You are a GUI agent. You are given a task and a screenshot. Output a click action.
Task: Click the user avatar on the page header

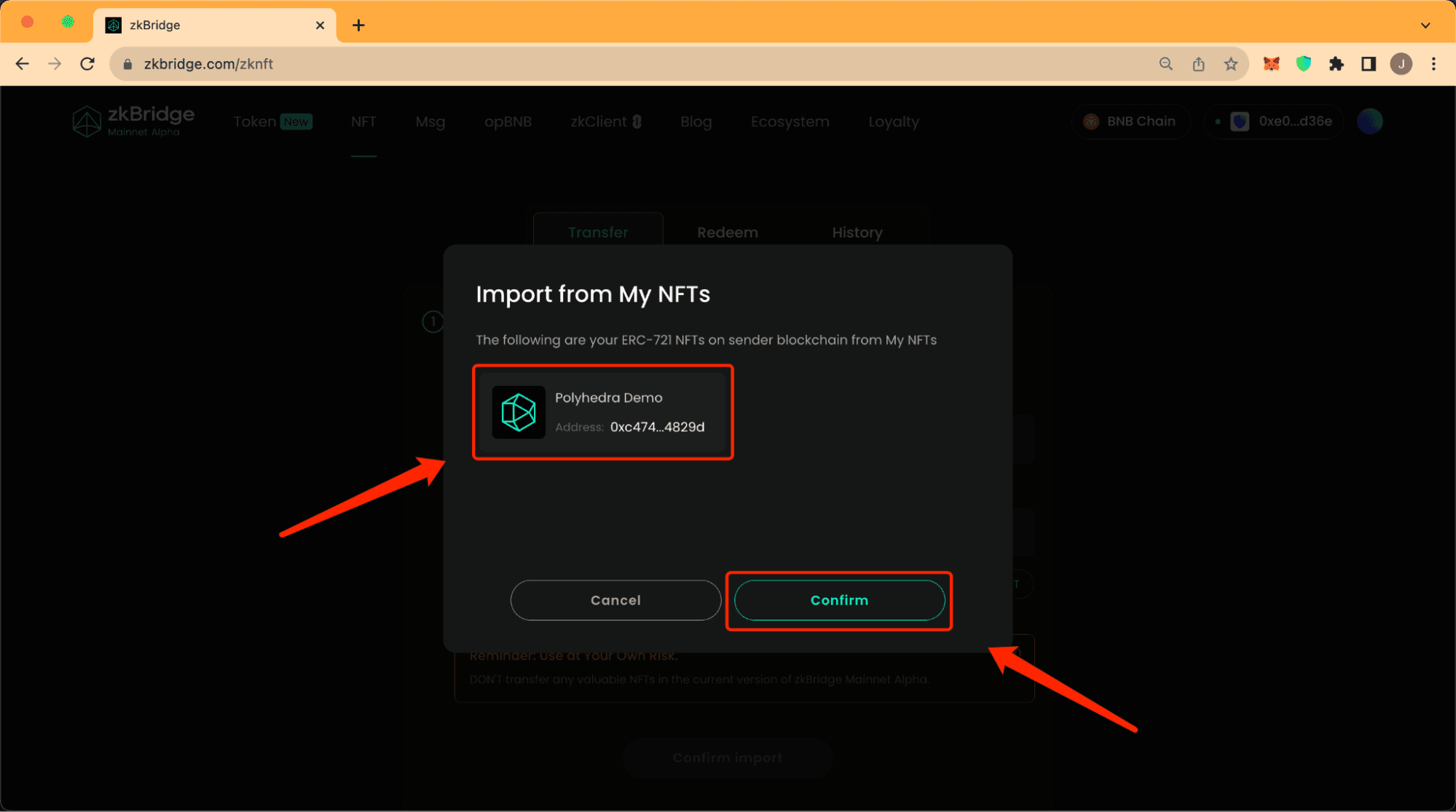point(1369,121)
